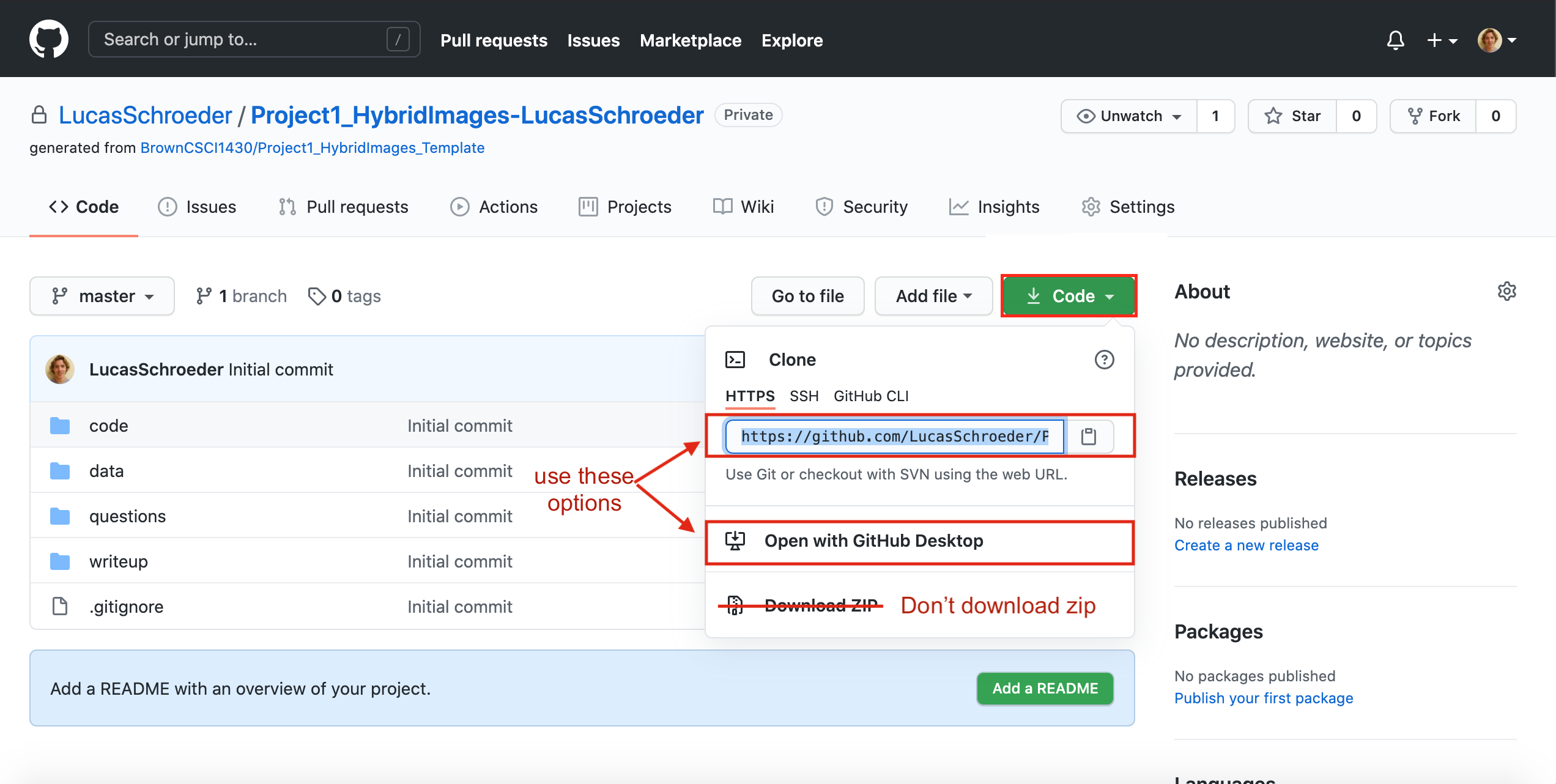
Task: Select the HTTPS clone URL input field
Action: coord(893,436)
